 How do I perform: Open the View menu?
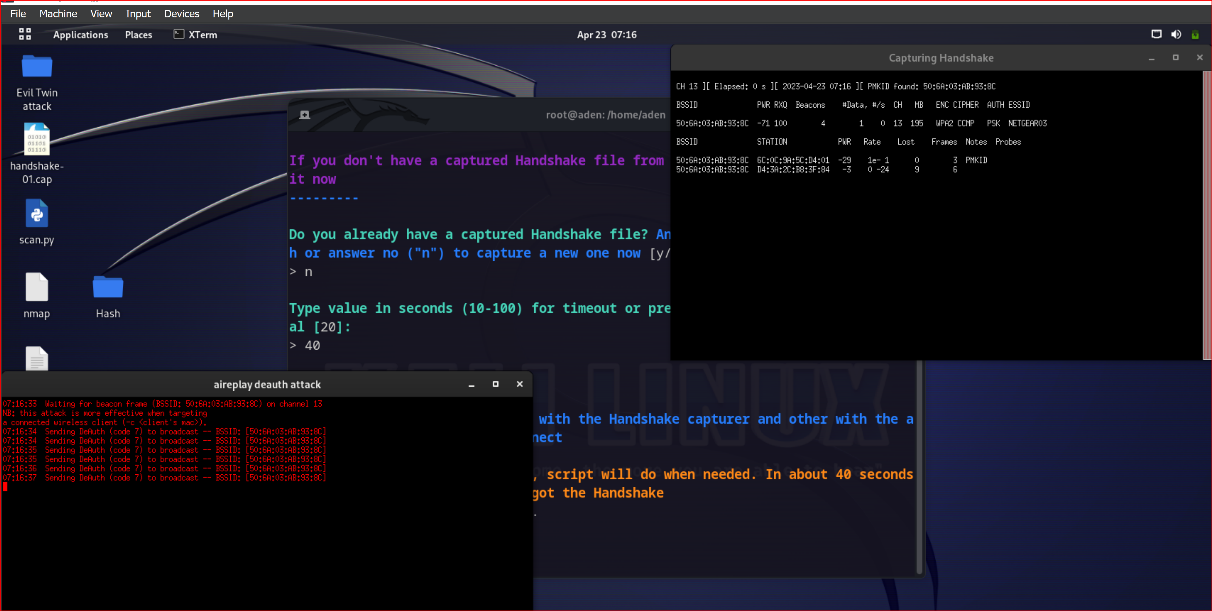(101, 14)
